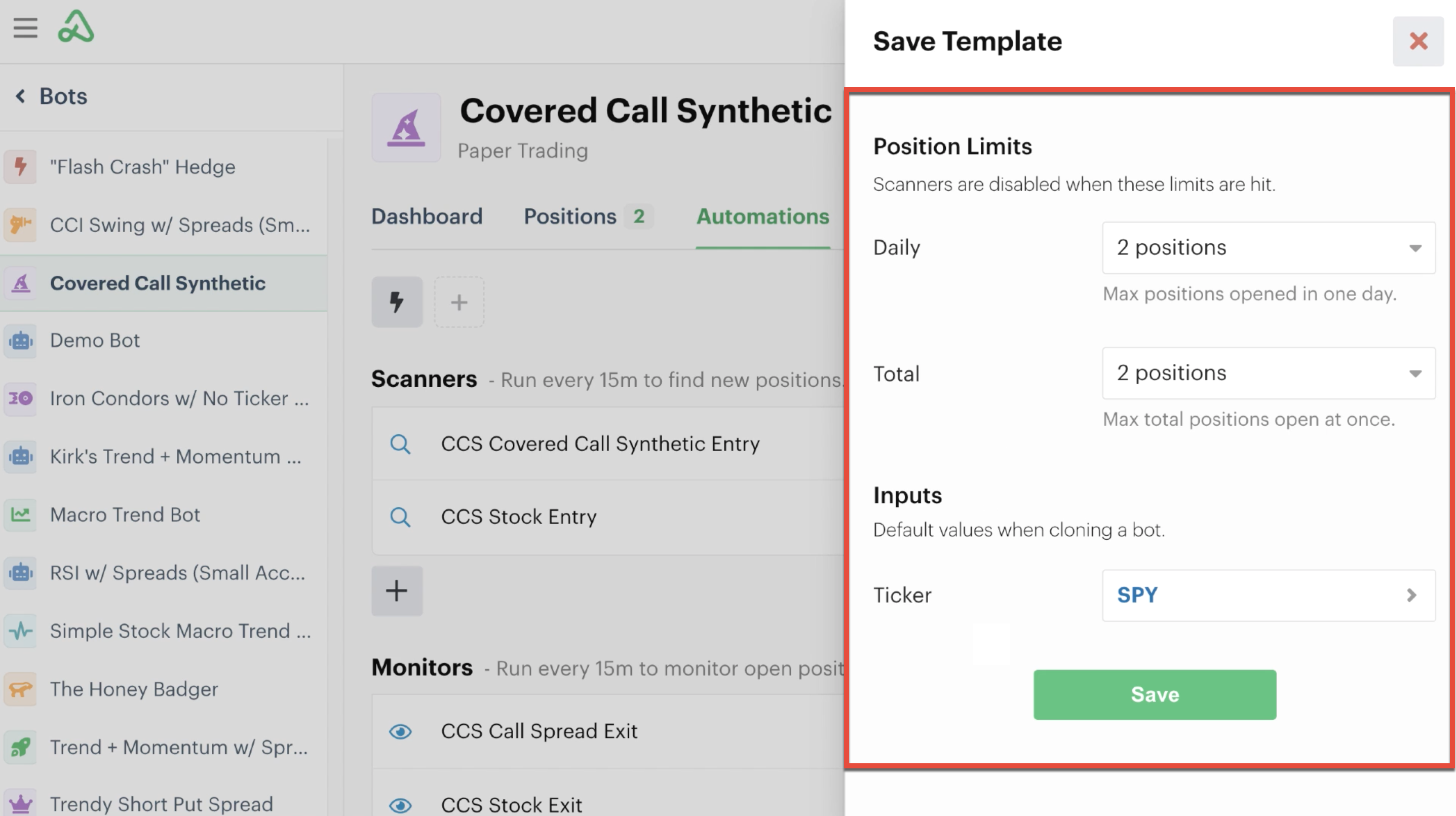
Task: Click the Flash Crash Hedge bot icon
Action: click(20, 167)
